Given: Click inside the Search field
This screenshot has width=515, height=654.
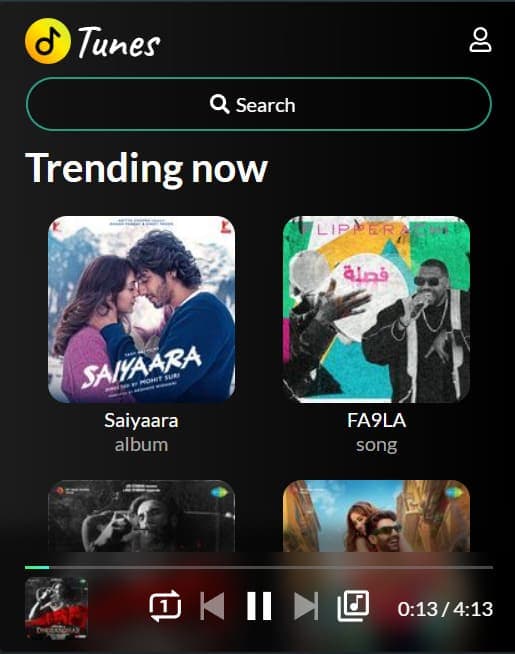Looking at the screenshot, I should point(259,104).
